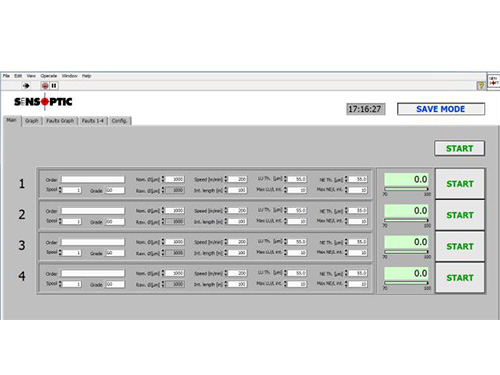
Task: Click the Pause toolbar icon
Action: point(54,86)
